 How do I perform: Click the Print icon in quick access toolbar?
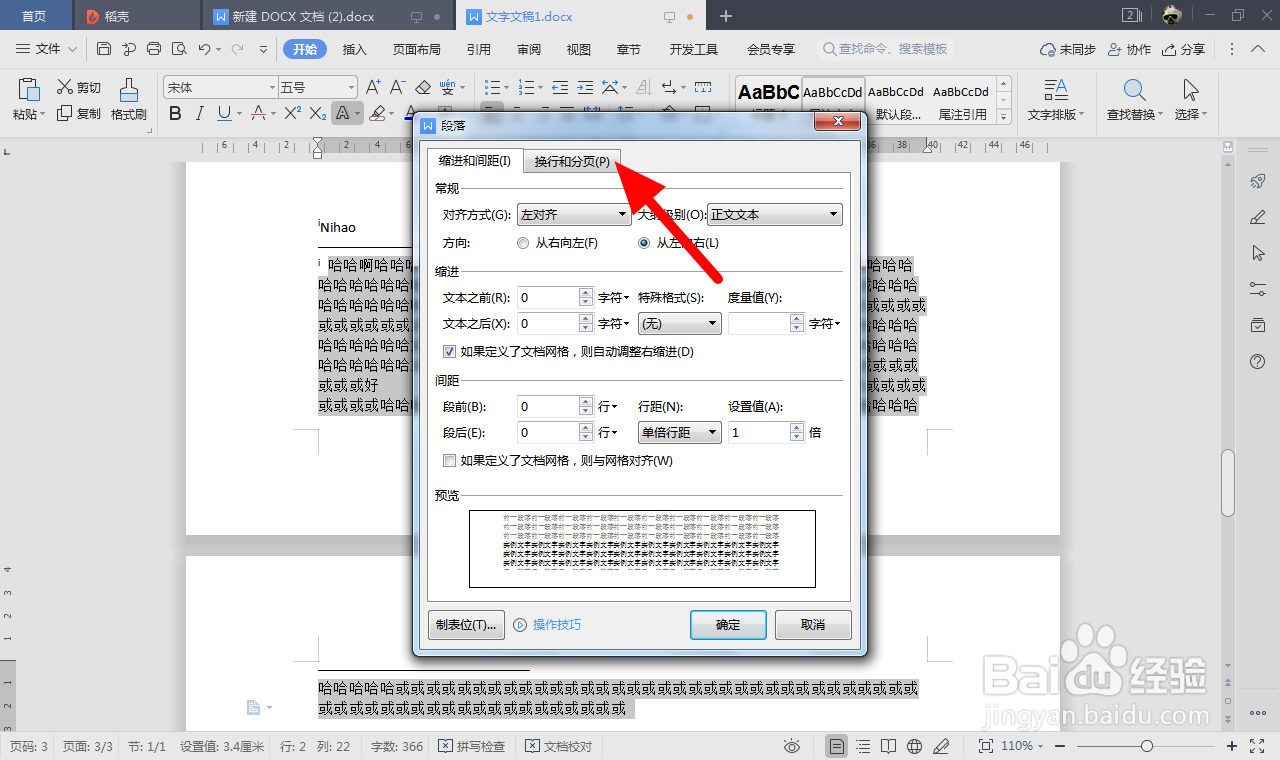[x=154, y=49]
